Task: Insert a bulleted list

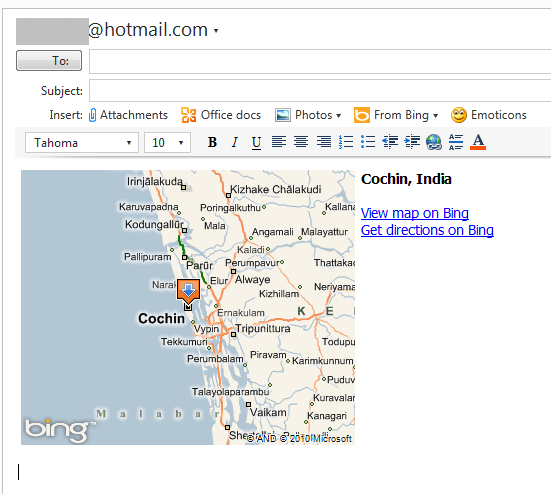Action: [x=368, y=142]
